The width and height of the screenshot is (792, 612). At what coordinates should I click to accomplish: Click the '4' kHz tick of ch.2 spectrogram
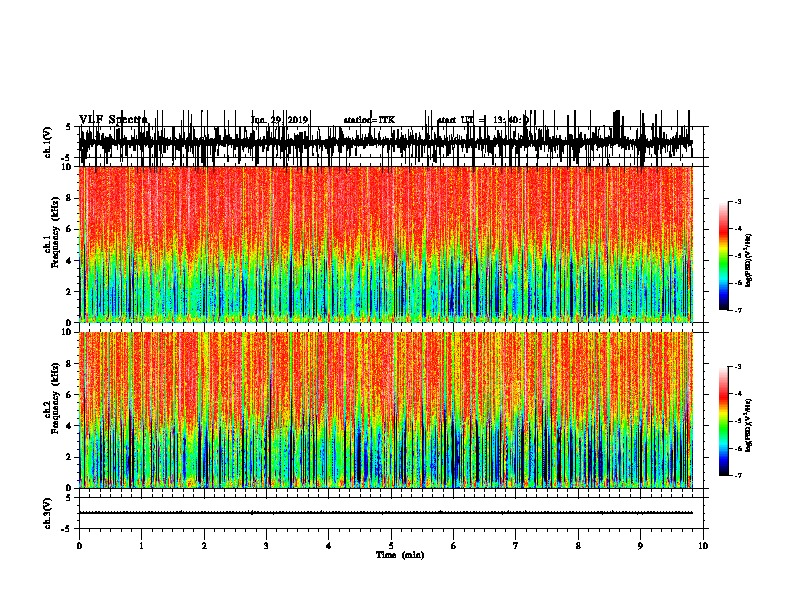[70, 426]
